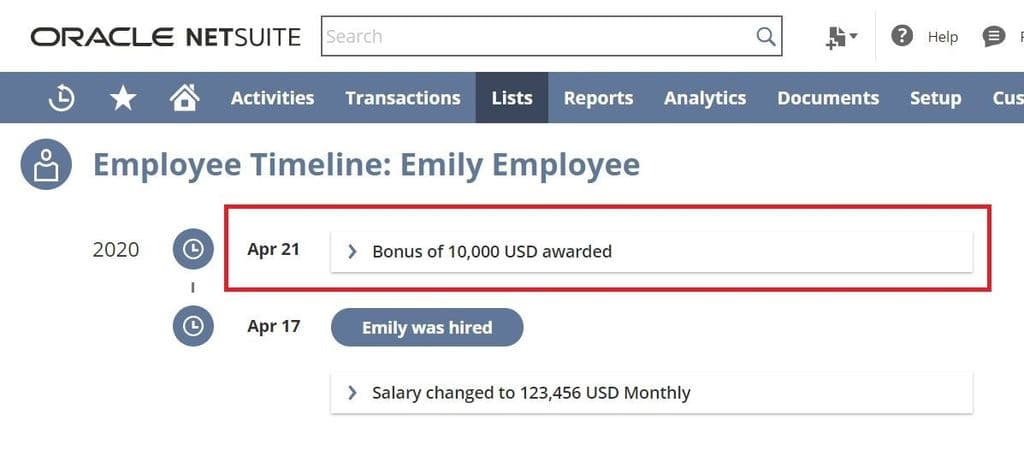Go to the Home house icon

(184, 98)
